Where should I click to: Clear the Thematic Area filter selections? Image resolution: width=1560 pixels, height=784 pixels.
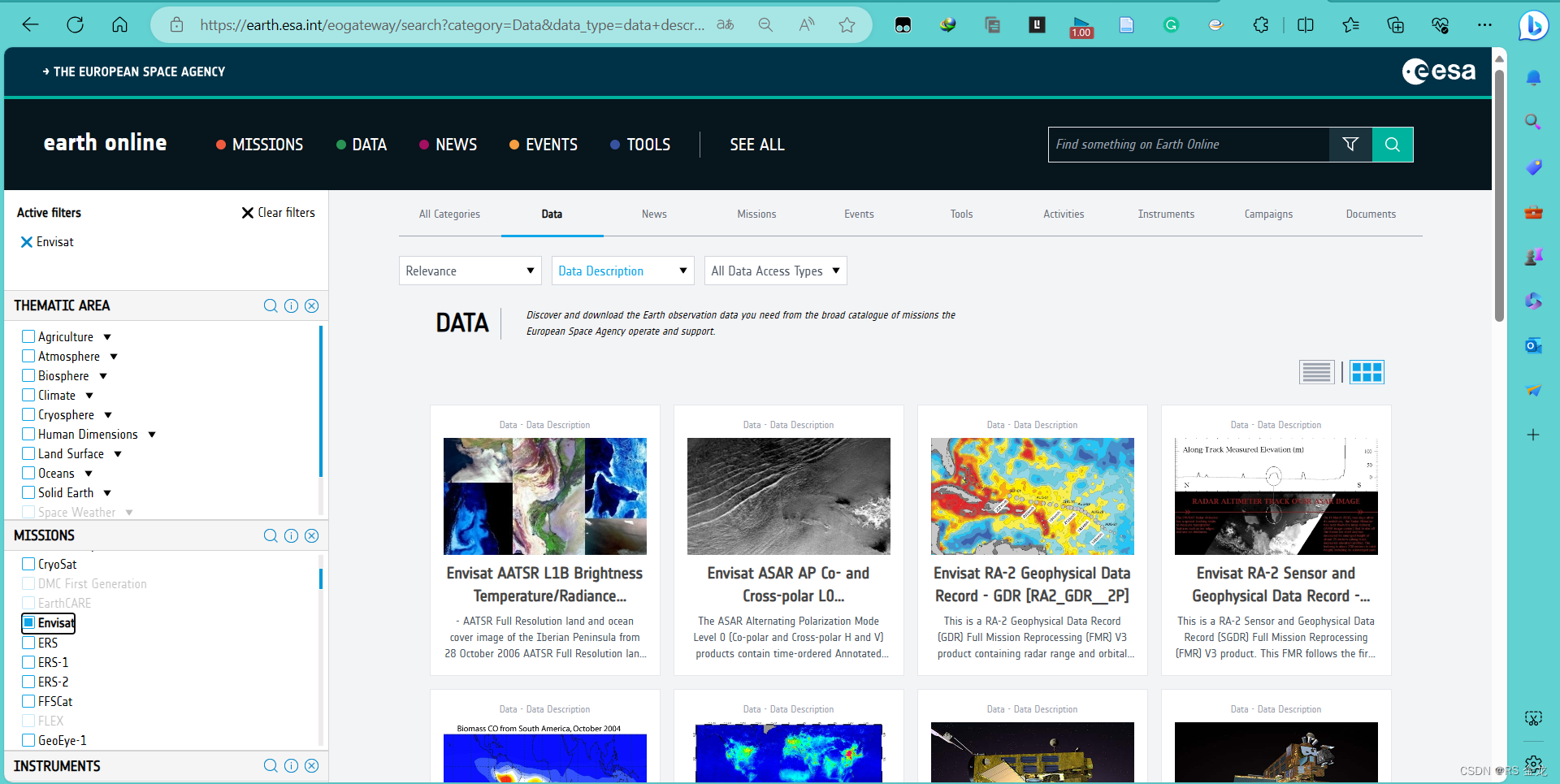click(311, 305)
